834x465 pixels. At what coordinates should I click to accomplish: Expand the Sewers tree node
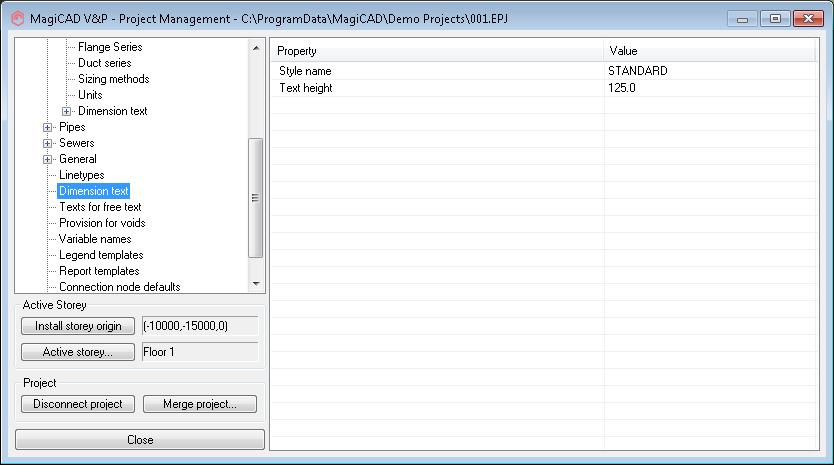tap(47, 143)
